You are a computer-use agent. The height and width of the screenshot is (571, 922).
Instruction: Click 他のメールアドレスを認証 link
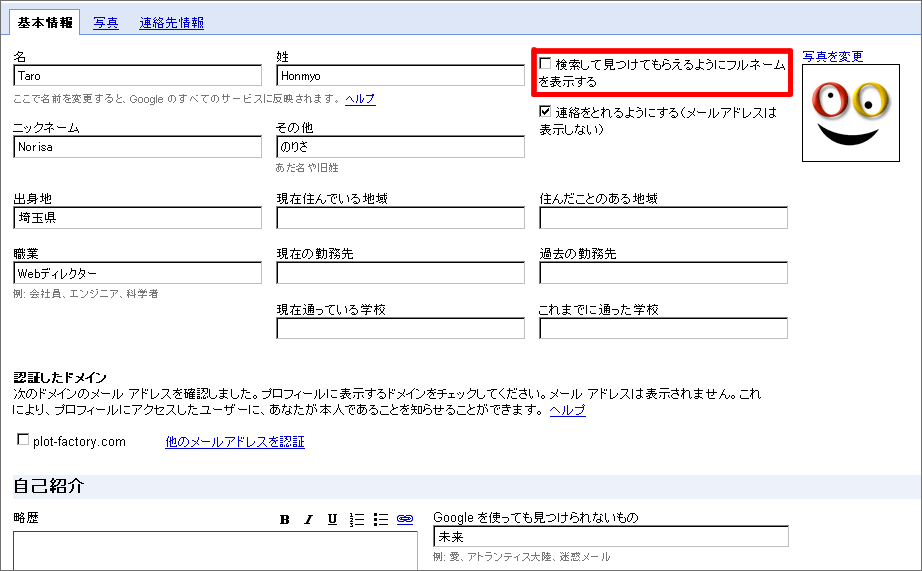[235, 442]
